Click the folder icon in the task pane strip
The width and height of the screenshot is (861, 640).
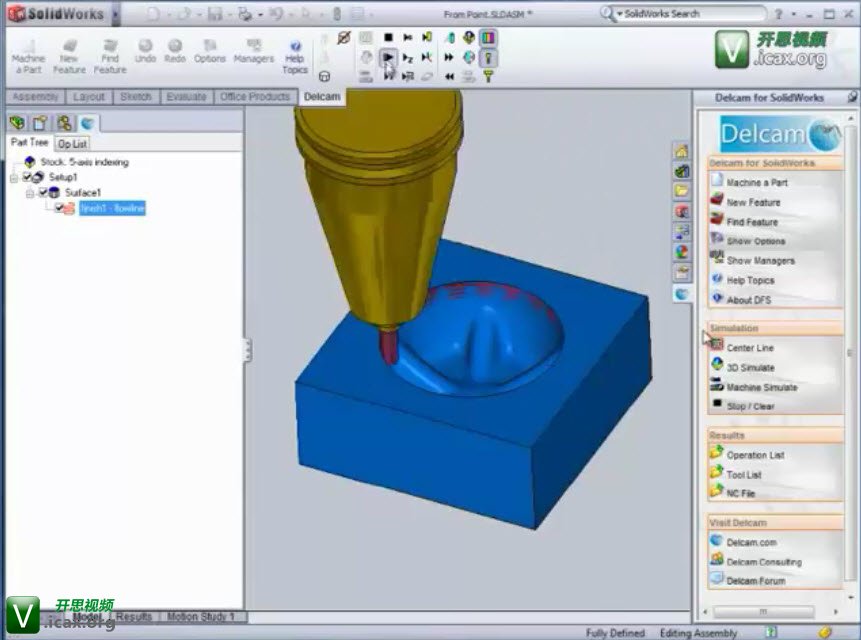pyautogui.click(x=681, y=191)
